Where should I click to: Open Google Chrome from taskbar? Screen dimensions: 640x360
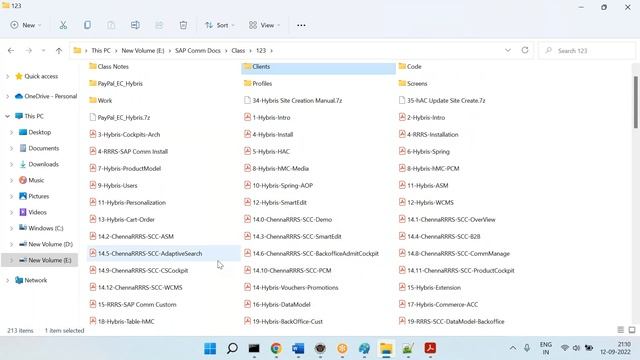276,348
